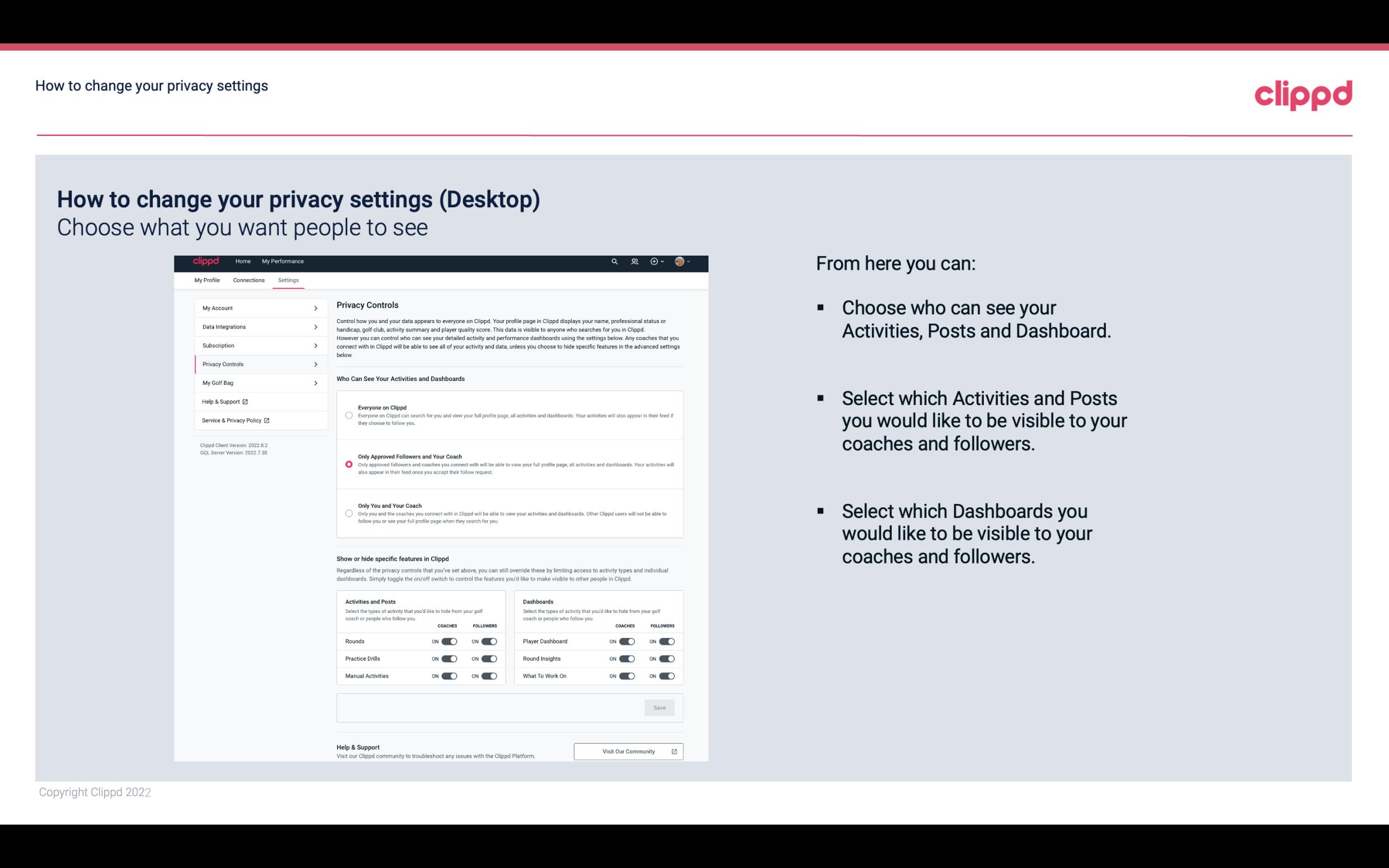Select 'Only Approved Followers and Your Coach' radio button
This screenshot has height=868, width=1389.
click(348, 464)
